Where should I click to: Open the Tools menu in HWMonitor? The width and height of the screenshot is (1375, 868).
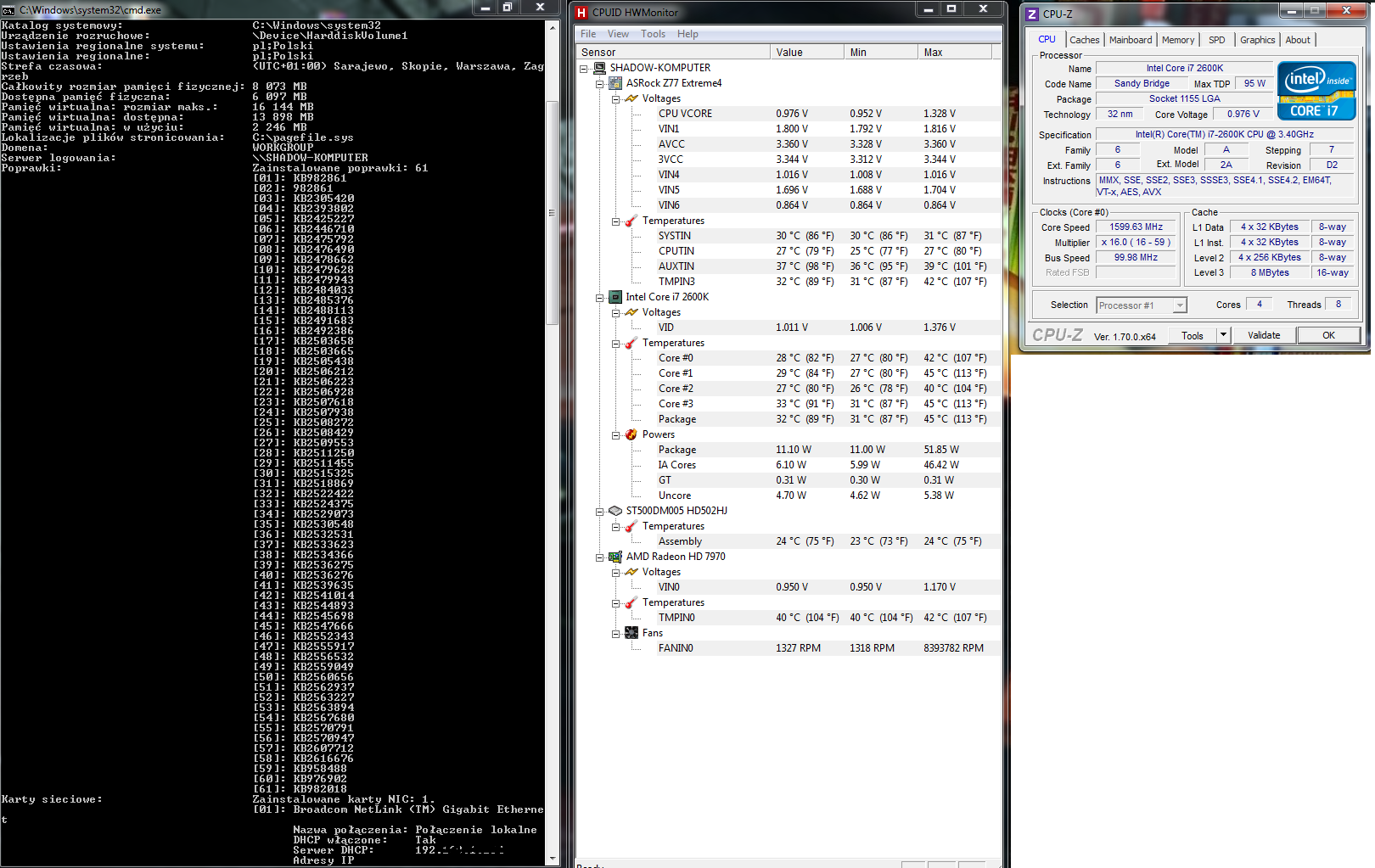(x=653, y=34)
